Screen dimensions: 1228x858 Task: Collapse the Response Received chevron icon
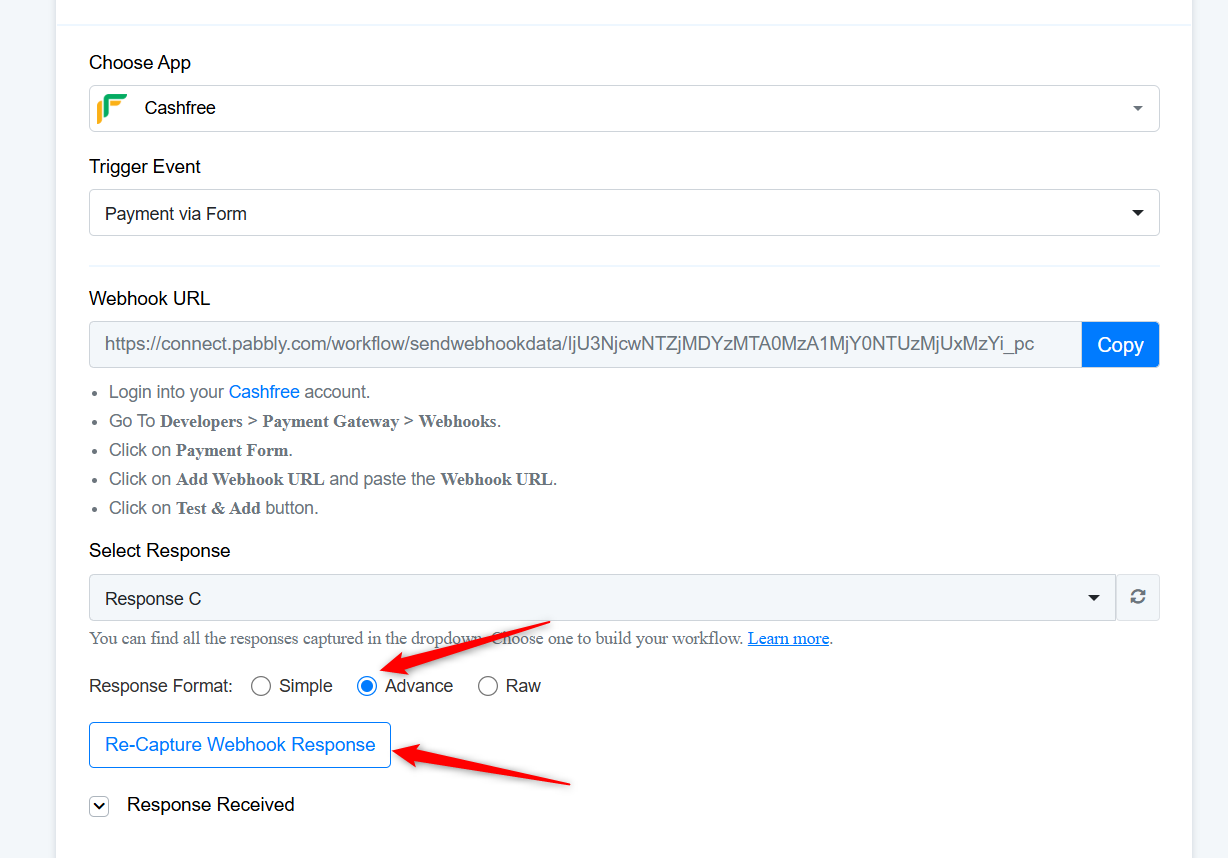(x=99, y=806)
